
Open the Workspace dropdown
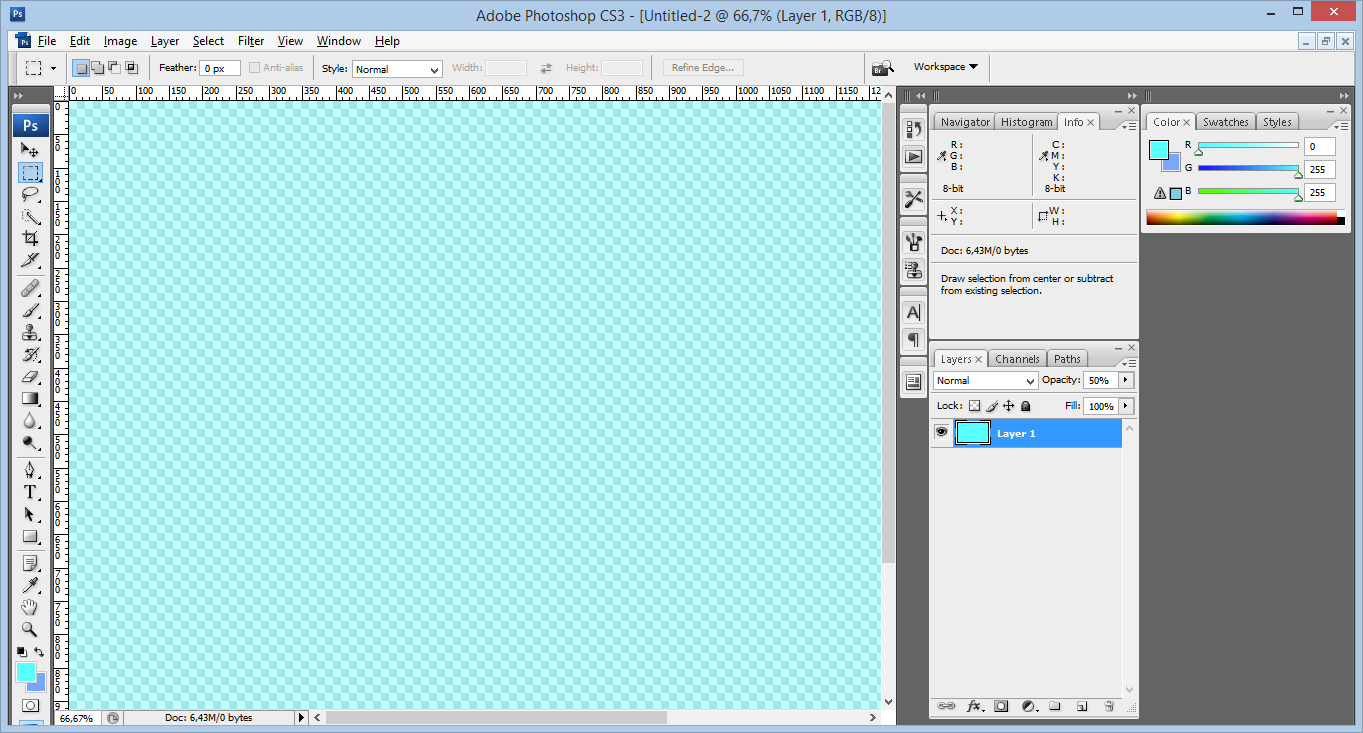tap(945, 67)
